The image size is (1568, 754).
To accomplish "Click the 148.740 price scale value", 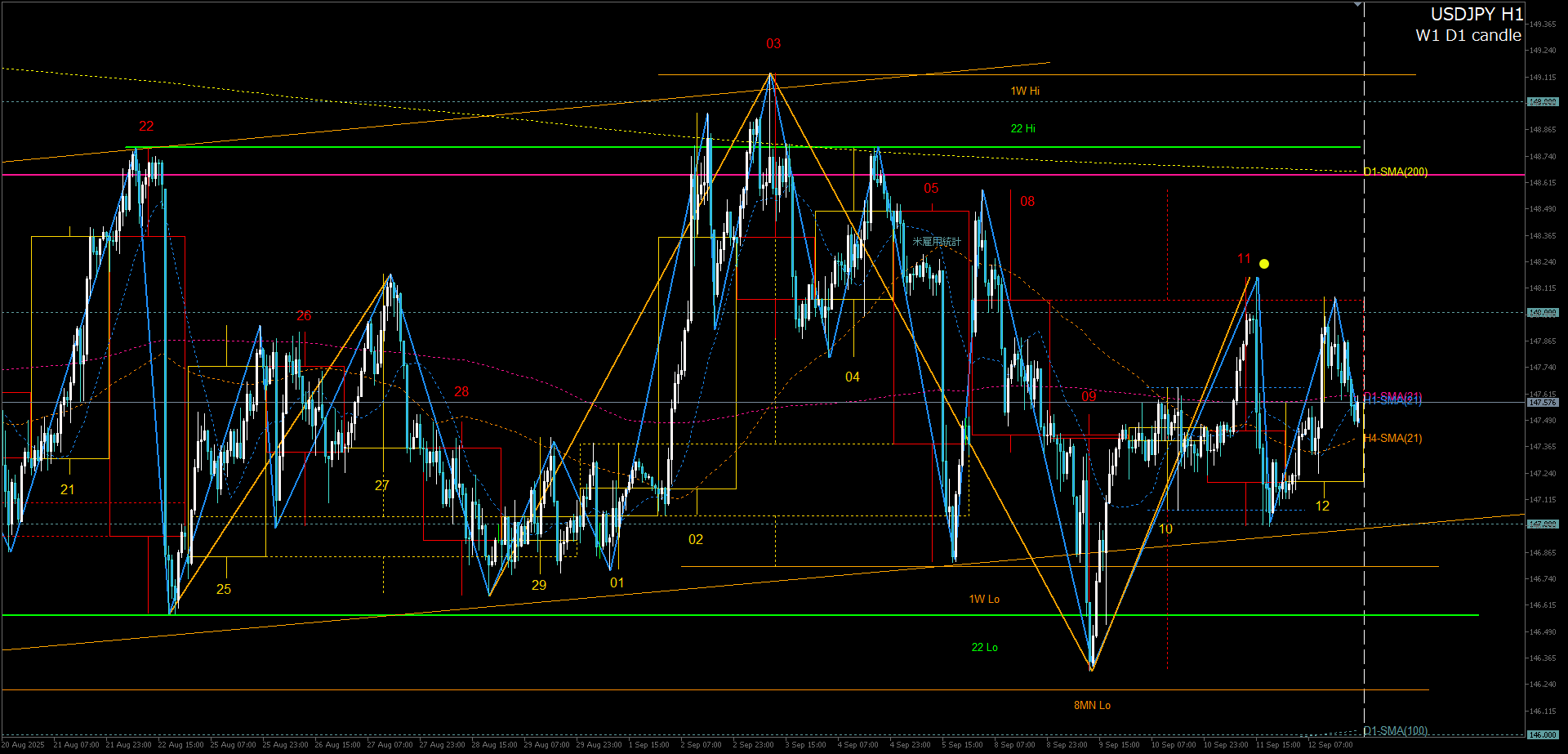I will [x=1543, y=156].
